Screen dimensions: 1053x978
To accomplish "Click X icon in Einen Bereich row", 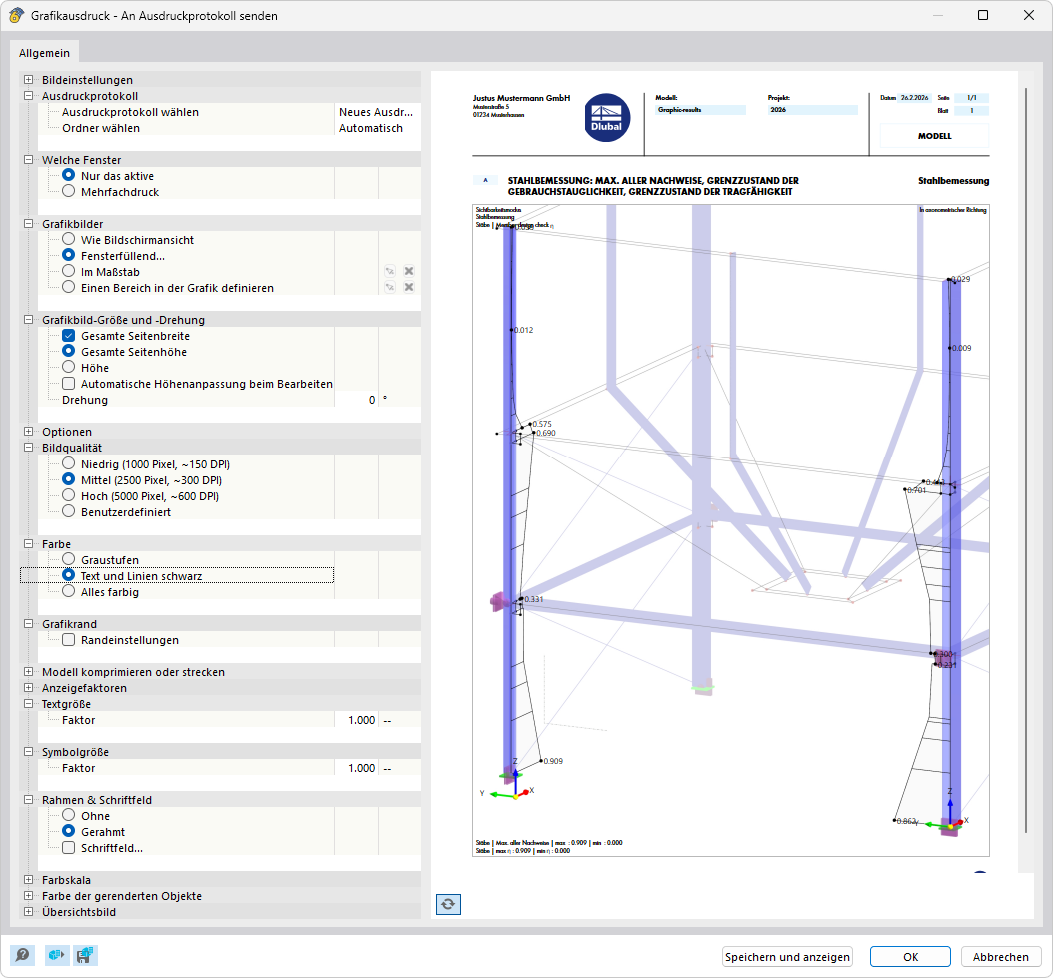I will (409, 287).
